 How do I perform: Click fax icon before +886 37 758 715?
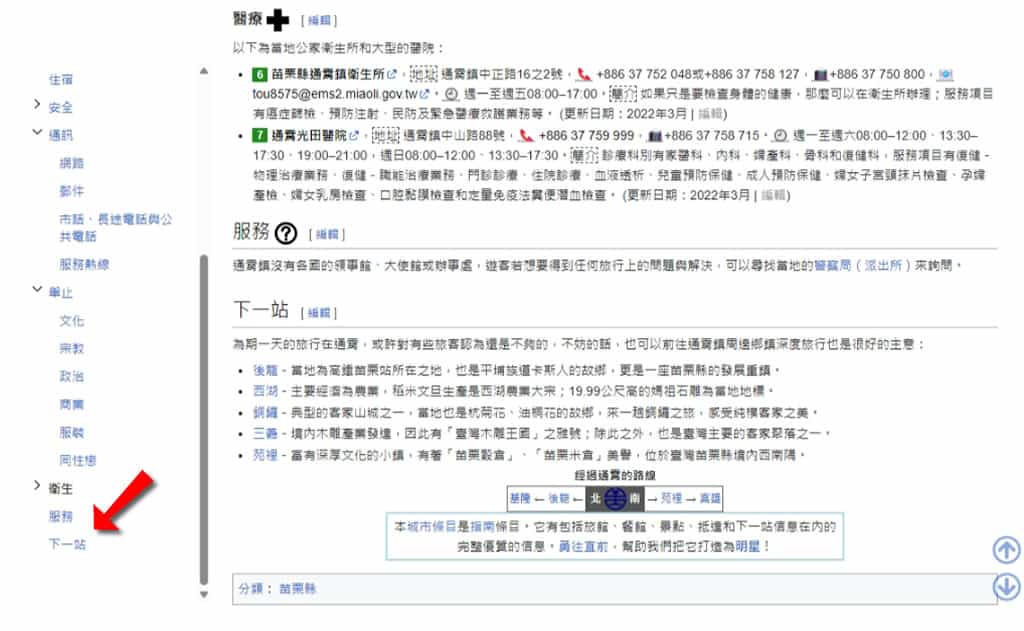[654, 136]
